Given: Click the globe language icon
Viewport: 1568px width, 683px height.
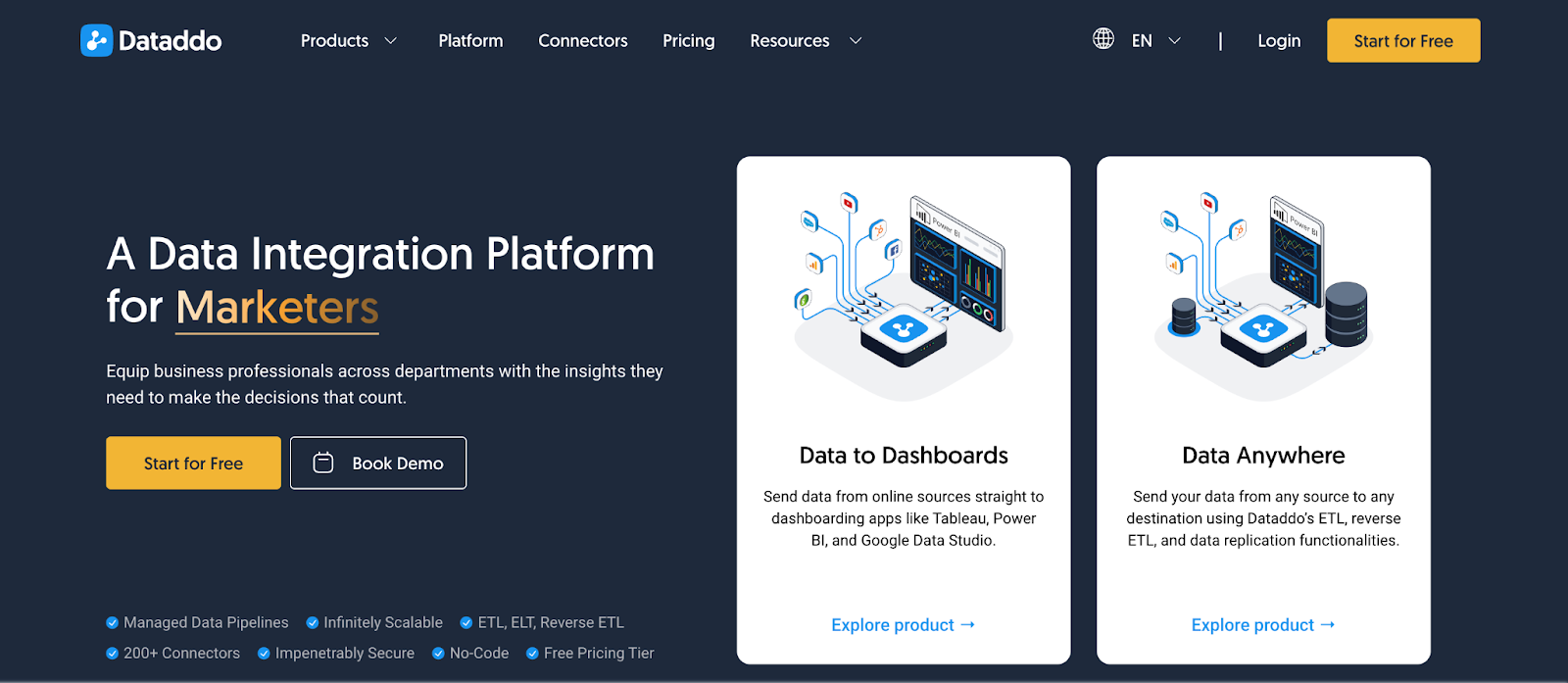Looking at the screenshot, I should (1103, 39).
